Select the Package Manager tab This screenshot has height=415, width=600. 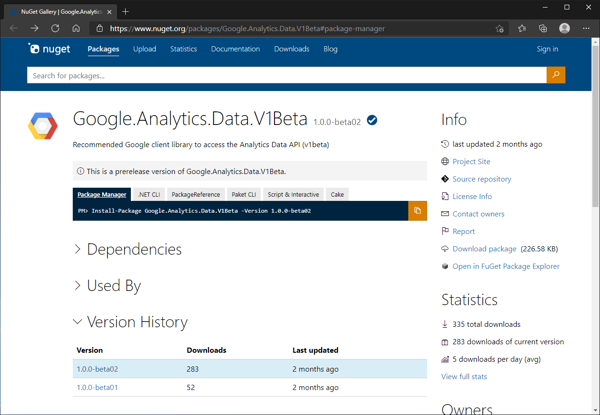click(102, 194)
